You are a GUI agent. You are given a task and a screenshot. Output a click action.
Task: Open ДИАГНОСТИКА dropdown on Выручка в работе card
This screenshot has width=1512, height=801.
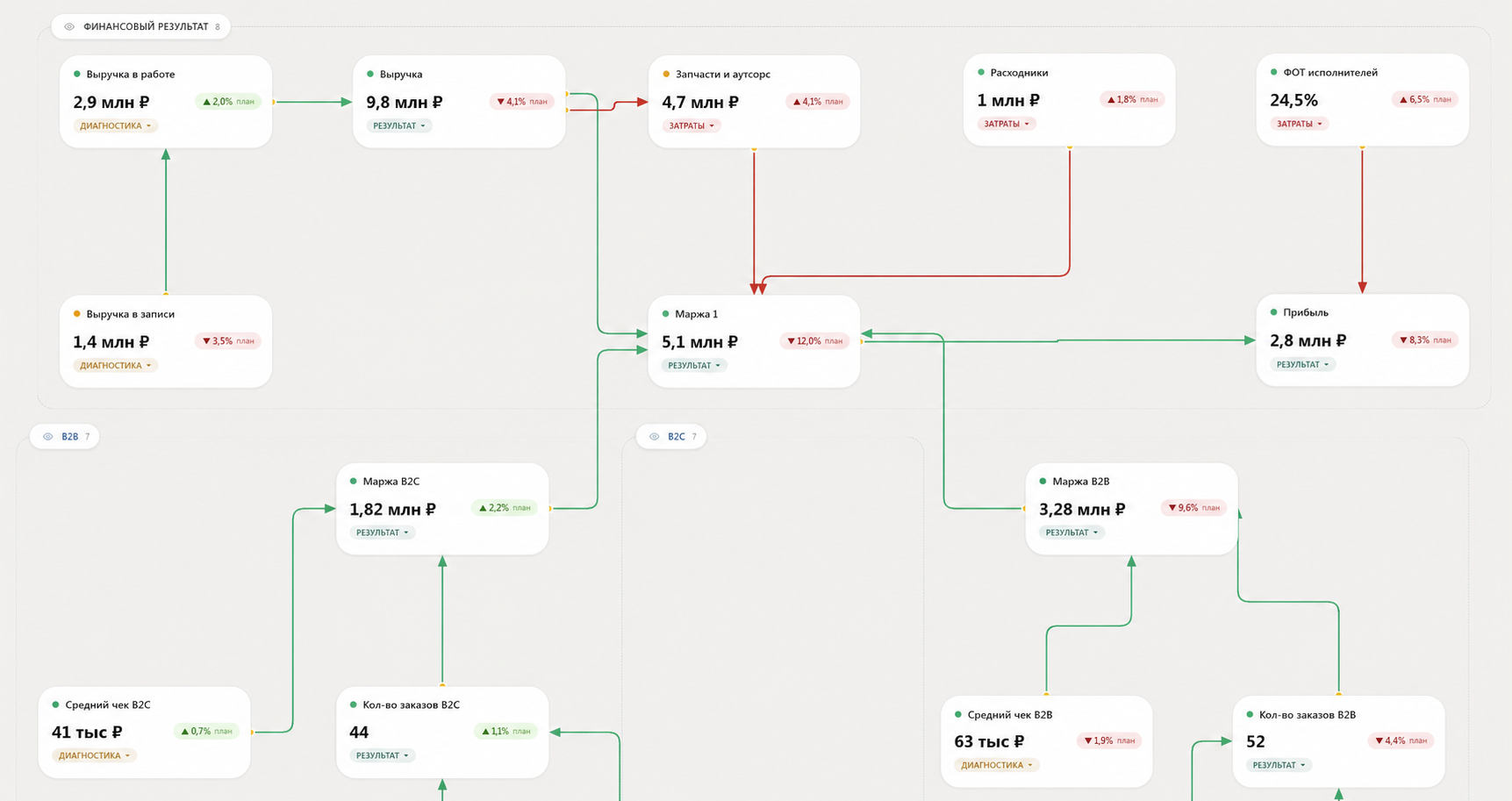point(115,125)
